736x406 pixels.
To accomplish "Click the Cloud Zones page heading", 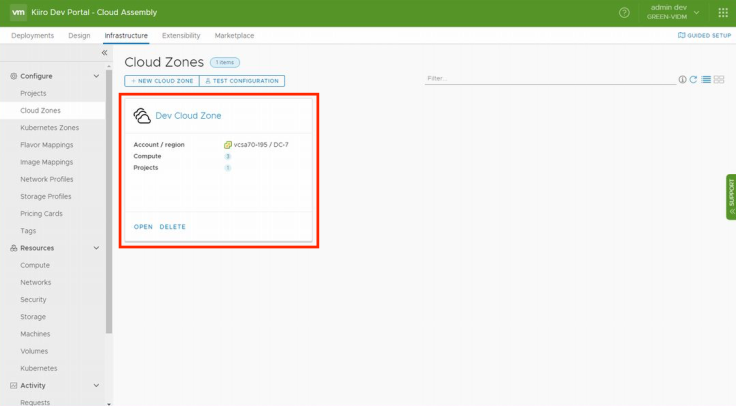I will [164, 62].
